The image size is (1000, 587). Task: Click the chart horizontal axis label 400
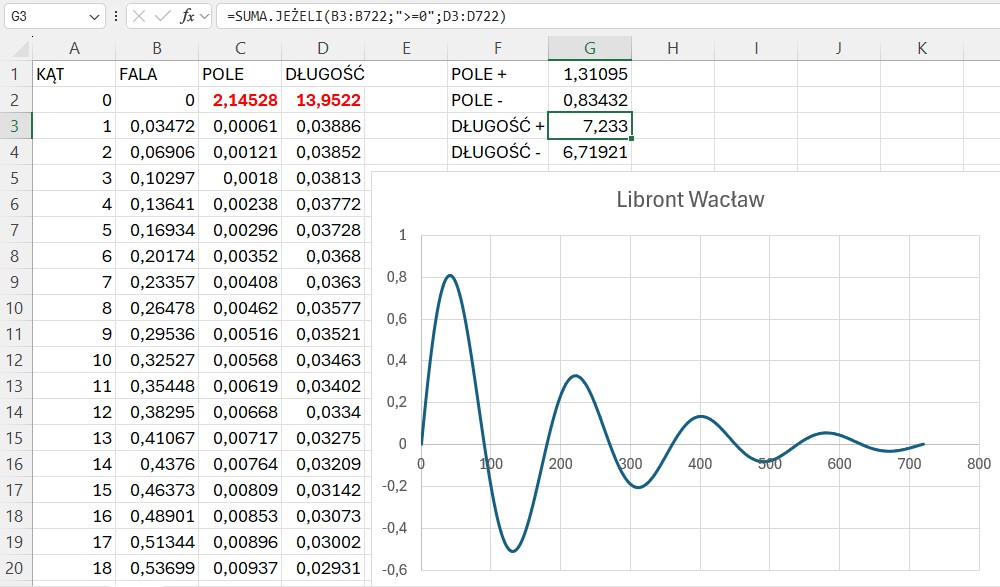pyautogui.click(x=700, y=464)
